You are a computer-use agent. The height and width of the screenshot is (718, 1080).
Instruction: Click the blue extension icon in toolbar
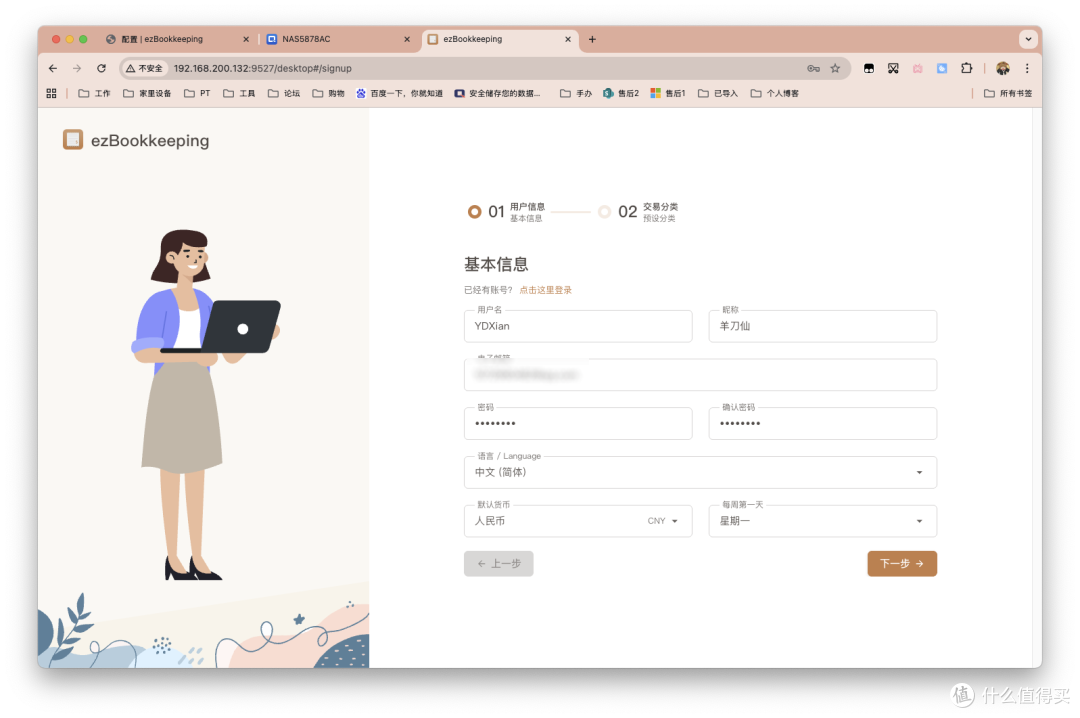[x=942, y=68]
